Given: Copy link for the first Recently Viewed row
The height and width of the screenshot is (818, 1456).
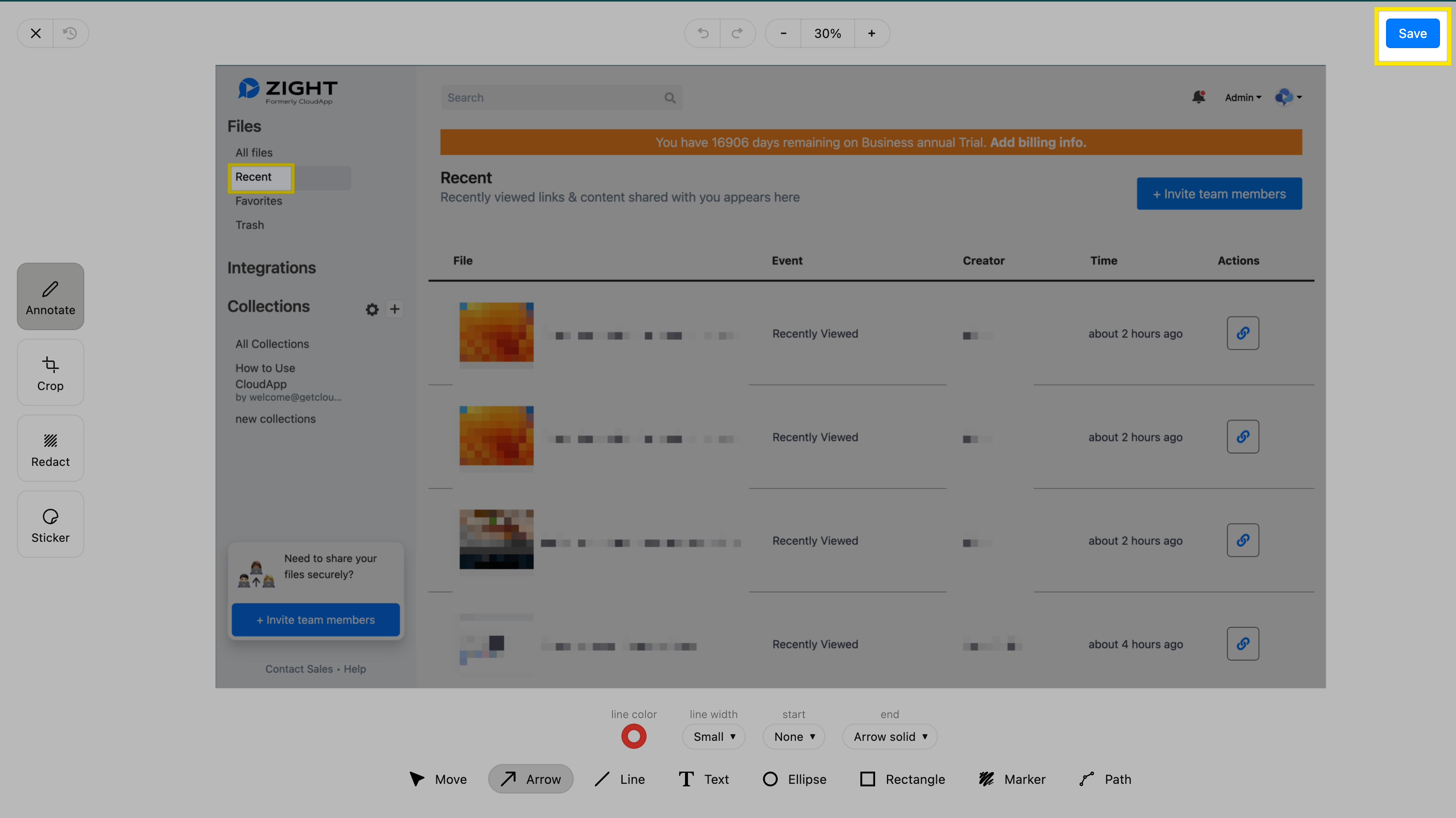Looking at the screenshot, I should tap(1242, 333).
